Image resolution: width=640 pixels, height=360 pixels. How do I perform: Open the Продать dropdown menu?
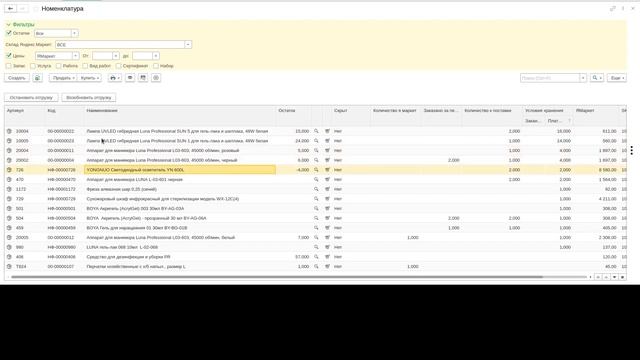click(x=63, y=78)
